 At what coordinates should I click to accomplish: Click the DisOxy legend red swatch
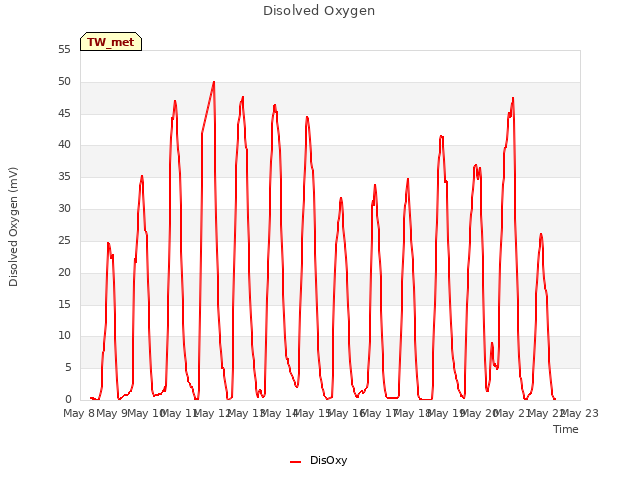point(295,462)
